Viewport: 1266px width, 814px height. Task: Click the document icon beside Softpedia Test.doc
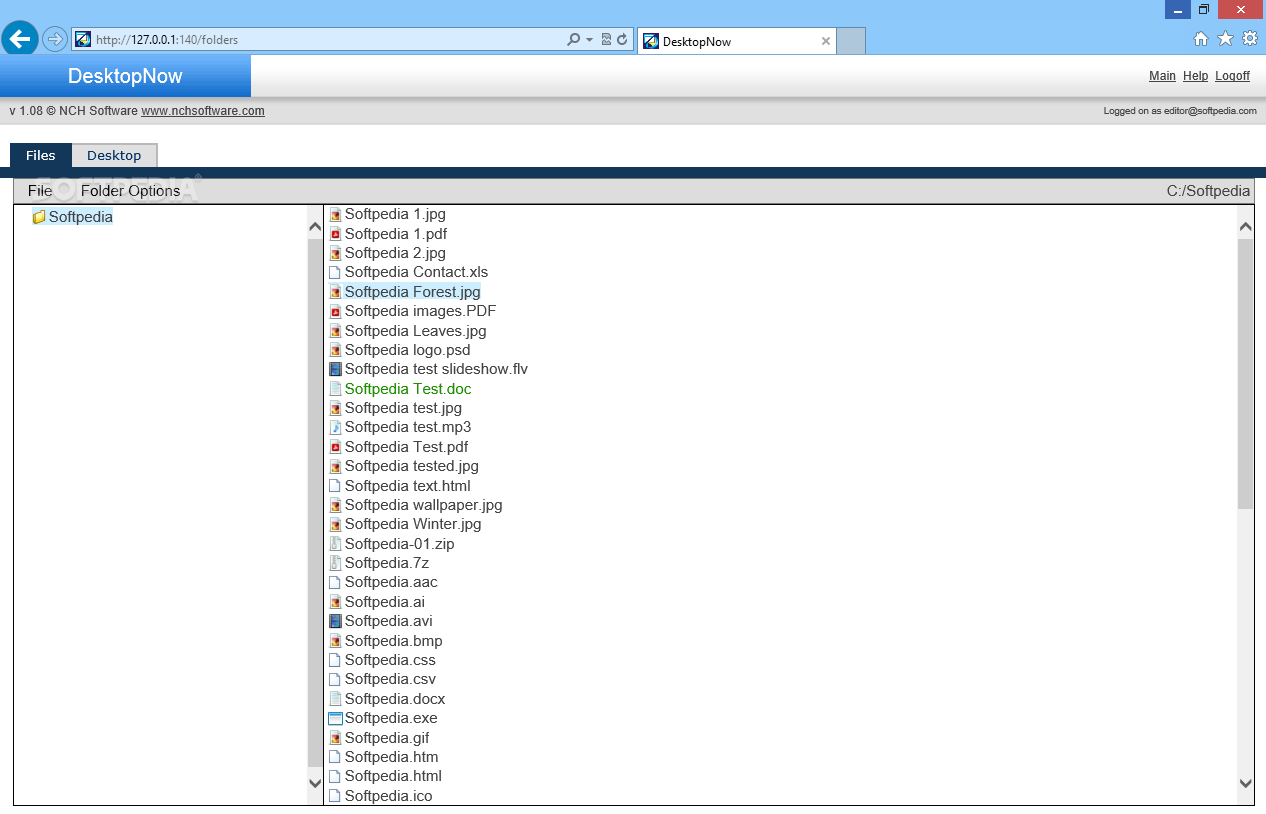tap(335, 389)
